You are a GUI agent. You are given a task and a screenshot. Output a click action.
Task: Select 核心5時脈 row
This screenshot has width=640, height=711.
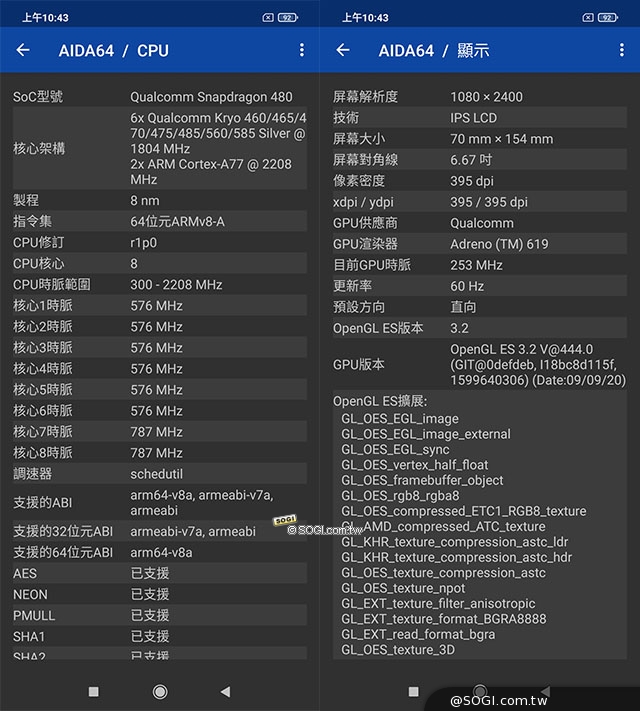pos(160,390)
